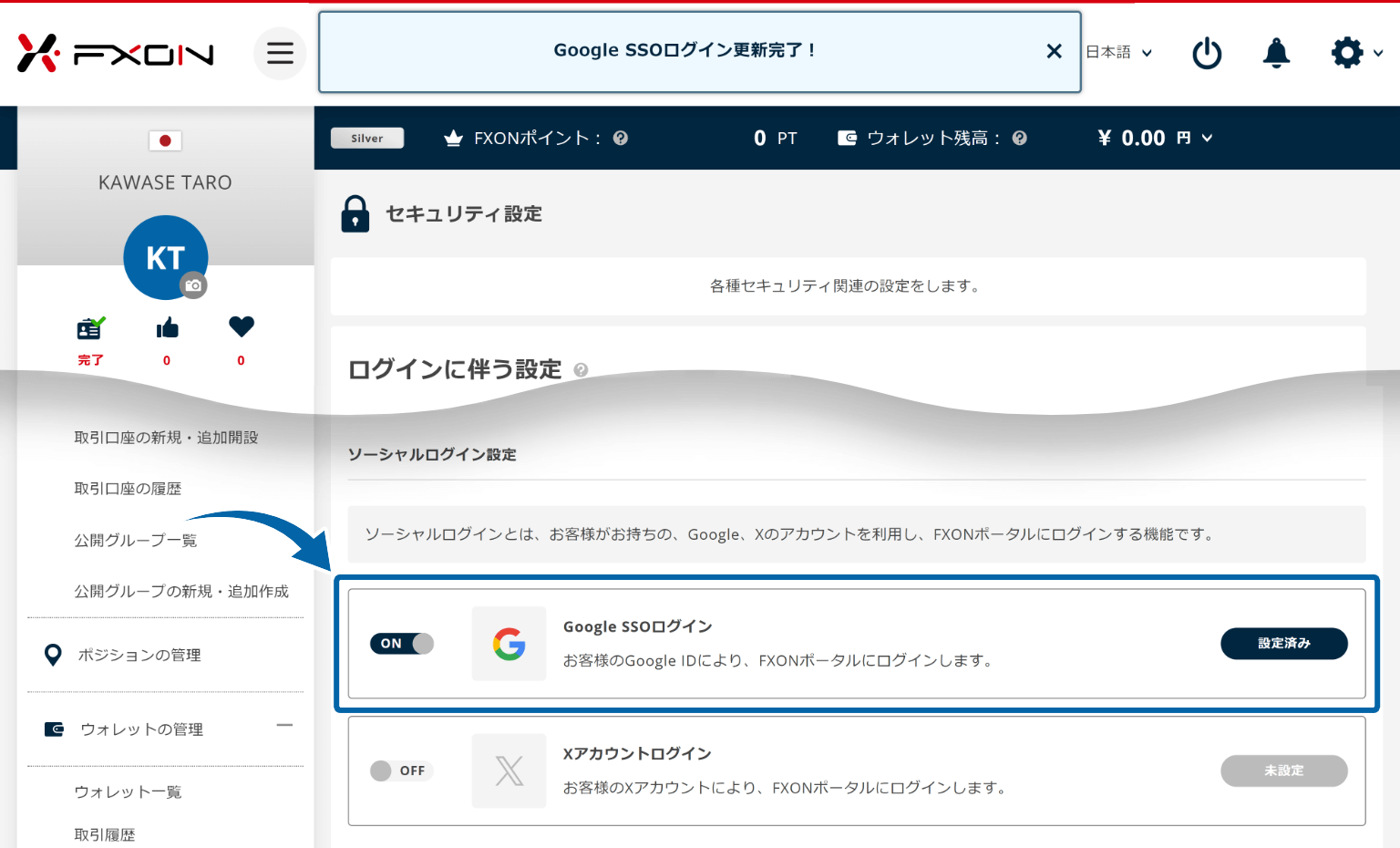The image size is (1400, 848).
Task: Click the FXON logo
Action: [116, 53]
